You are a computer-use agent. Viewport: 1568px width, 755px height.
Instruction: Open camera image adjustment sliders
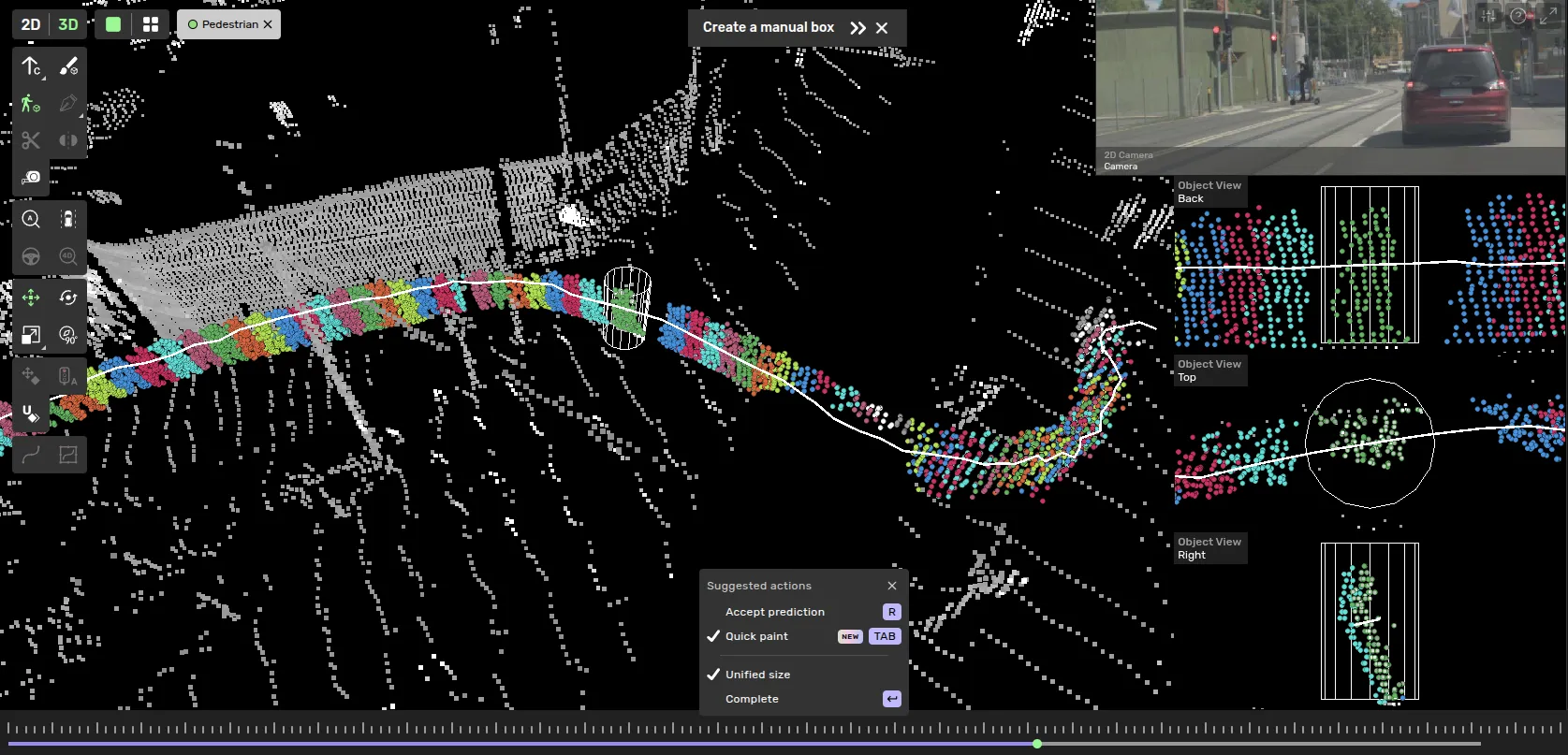[x=1488, y=16]
